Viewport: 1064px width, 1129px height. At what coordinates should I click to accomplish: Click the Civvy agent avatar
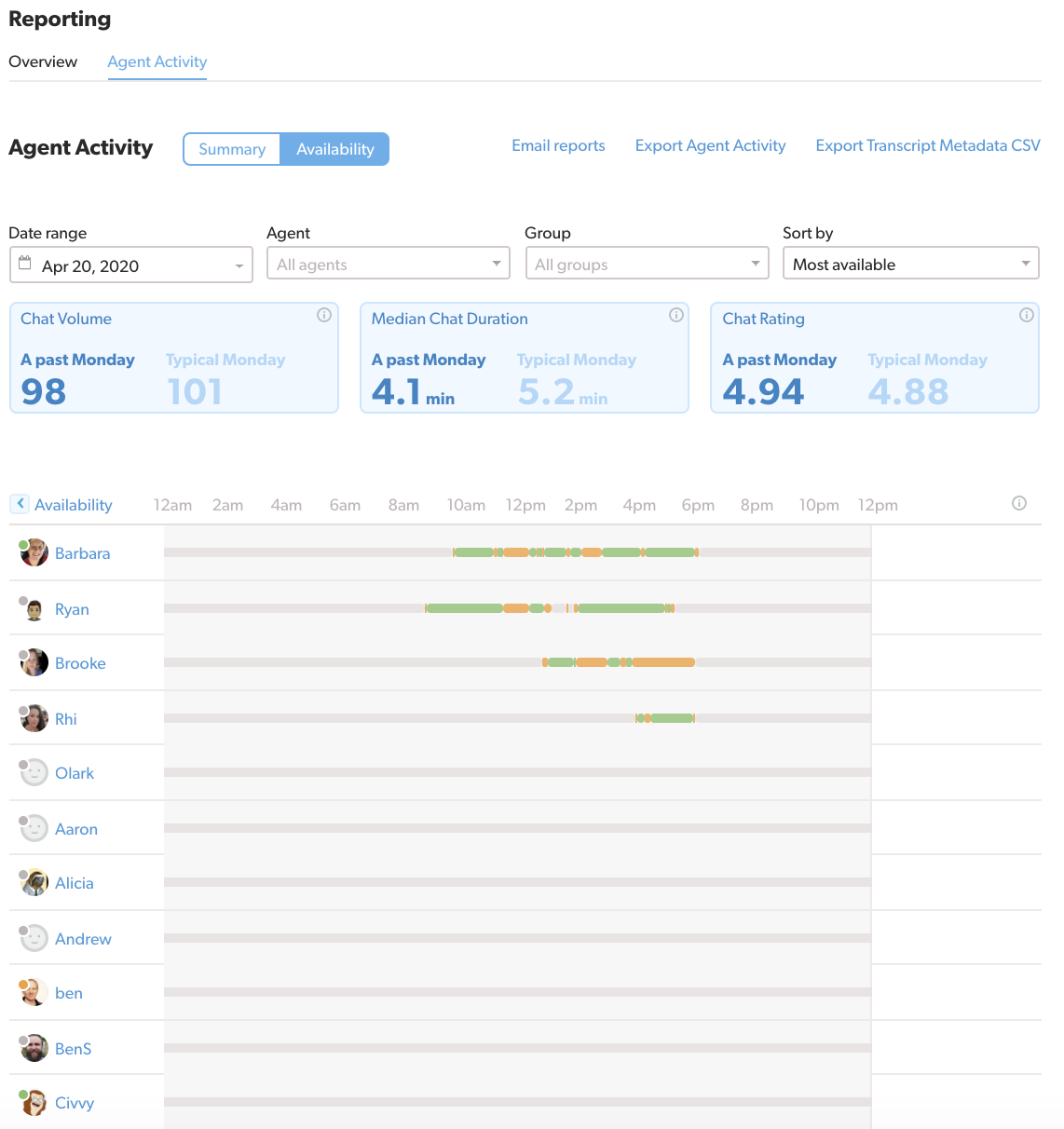pyautogui.click(x=34, y=1102)
